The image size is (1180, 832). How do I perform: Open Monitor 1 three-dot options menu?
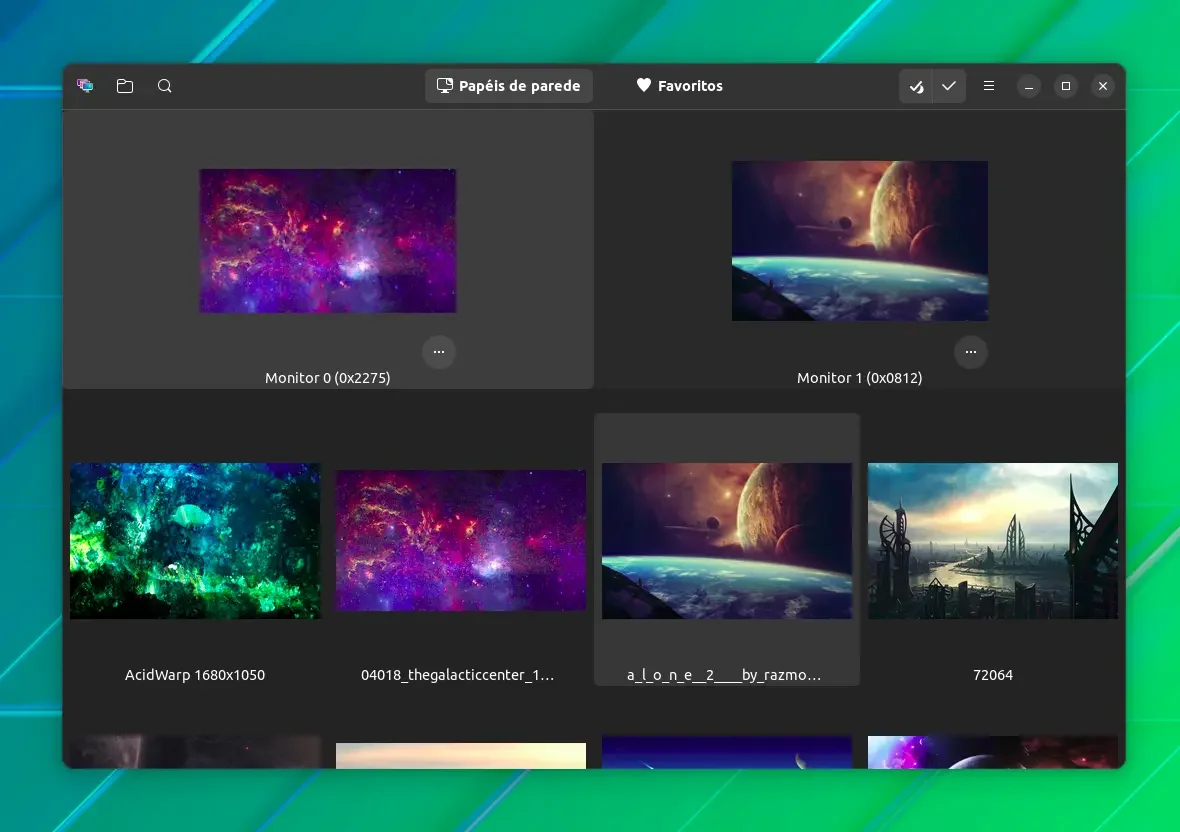tap(971, 352)
